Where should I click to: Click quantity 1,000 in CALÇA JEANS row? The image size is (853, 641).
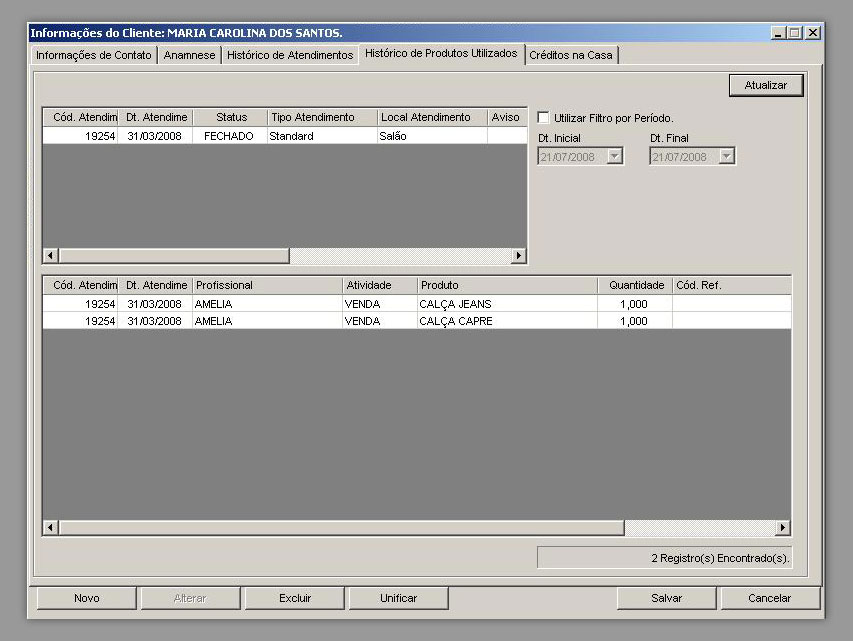tap(635, 304)
